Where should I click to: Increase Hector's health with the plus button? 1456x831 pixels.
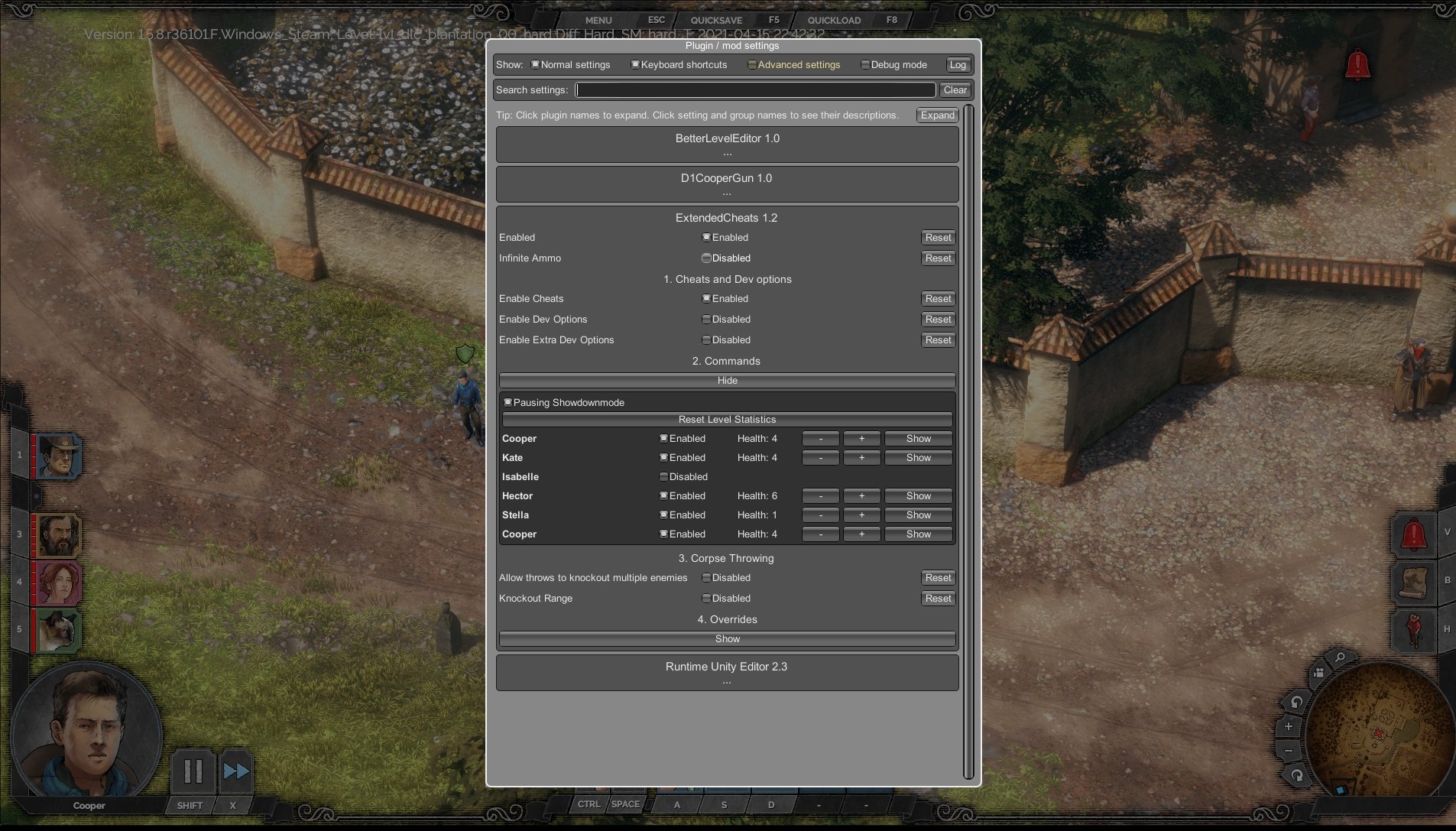(861, 496)
